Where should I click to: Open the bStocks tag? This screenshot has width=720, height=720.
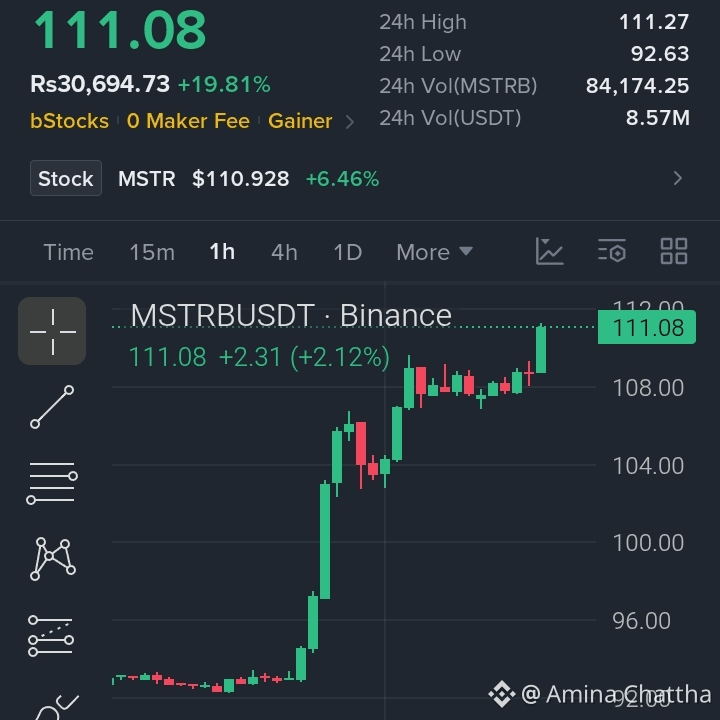pos(69,121)
